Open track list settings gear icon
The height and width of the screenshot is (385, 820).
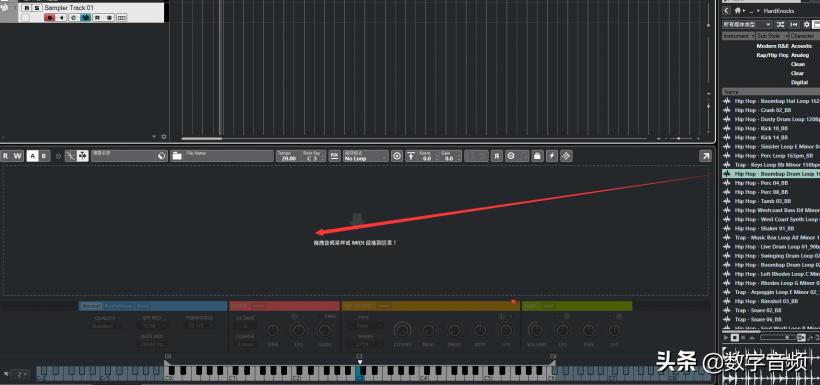tap(164, 137)
